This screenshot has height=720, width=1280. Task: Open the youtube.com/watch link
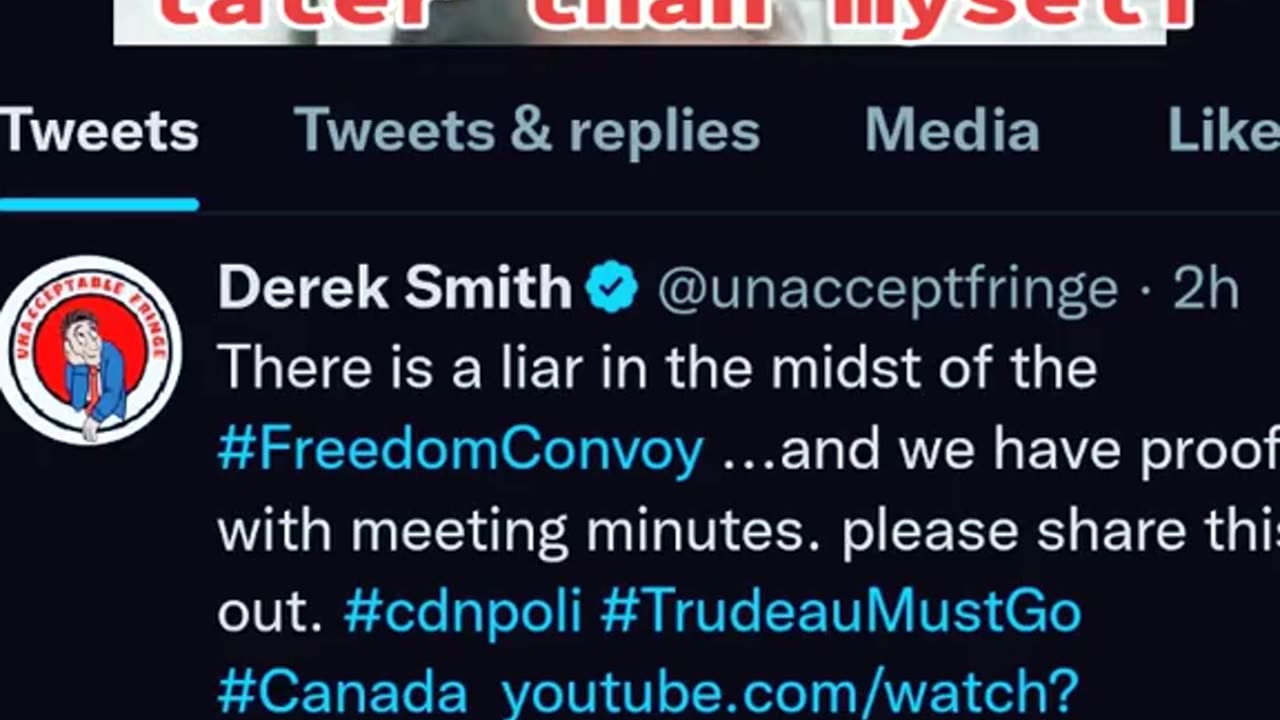(x=789, y=693)
